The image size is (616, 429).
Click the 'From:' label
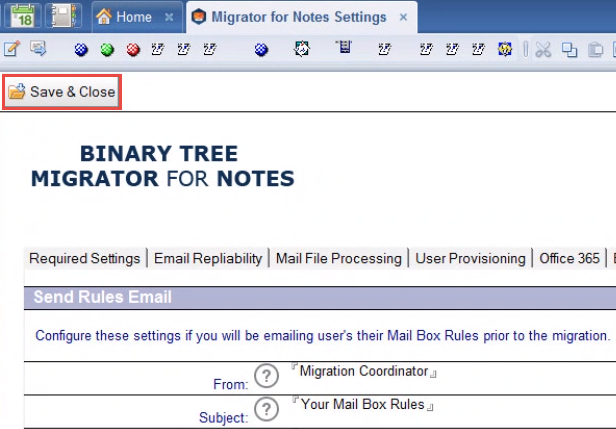tap(231, 384)
